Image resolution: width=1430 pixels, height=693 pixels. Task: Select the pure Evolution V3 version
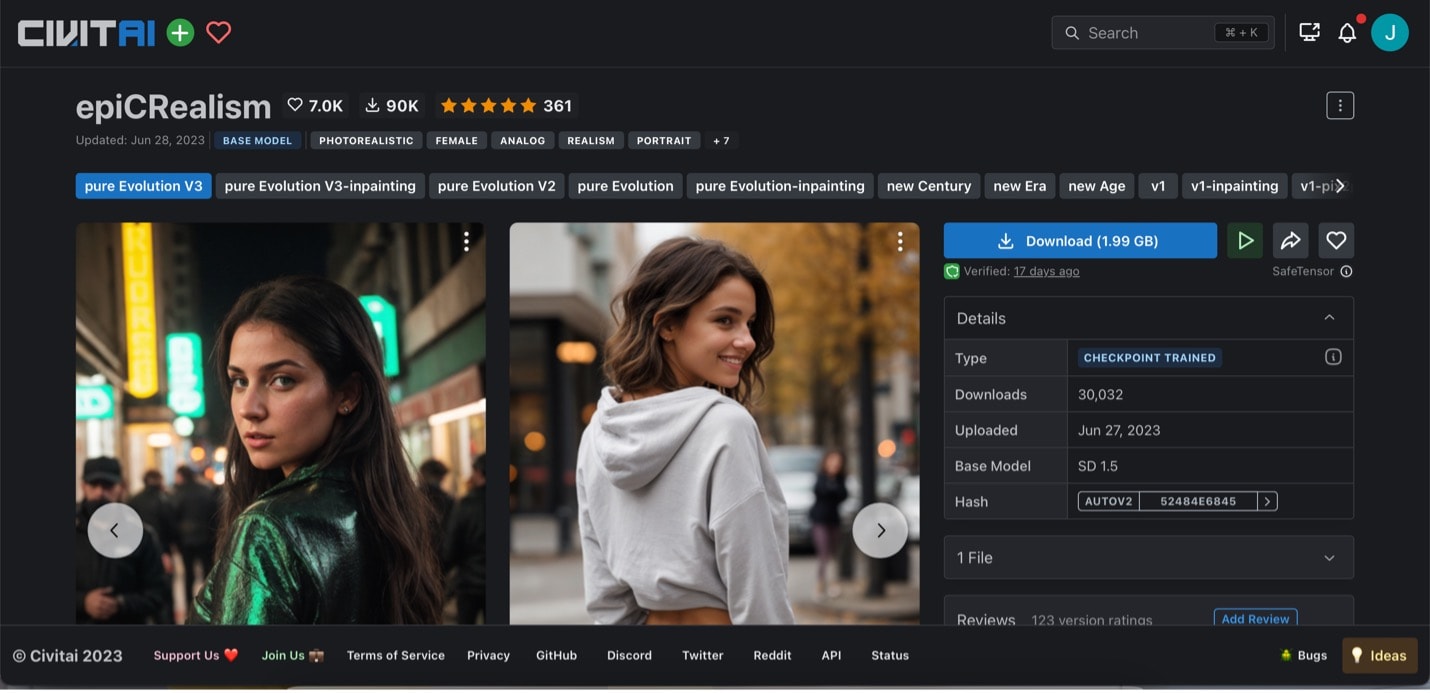coord(143,186)
